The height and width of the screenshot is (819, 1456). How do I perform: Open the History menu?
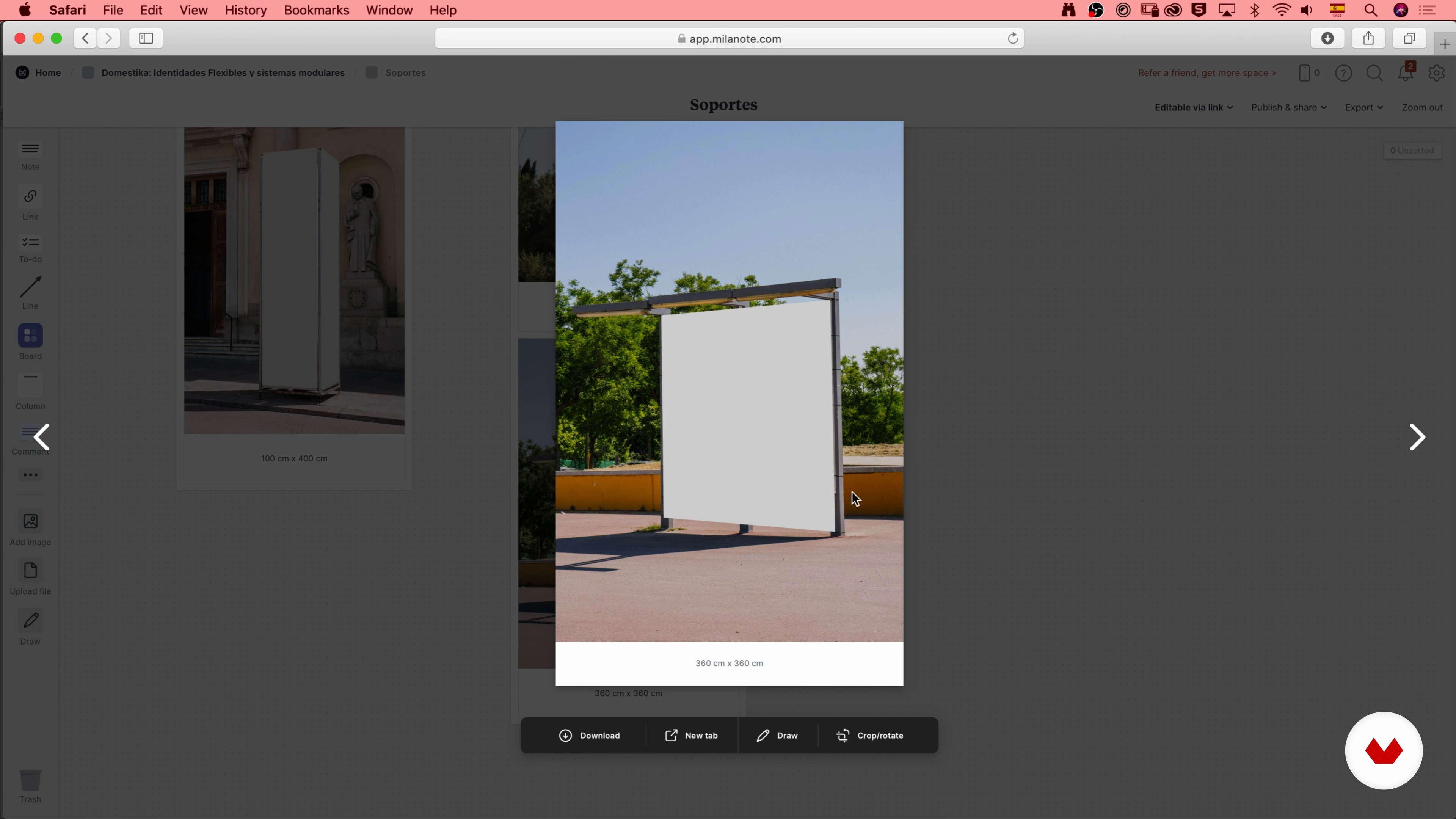245,10
